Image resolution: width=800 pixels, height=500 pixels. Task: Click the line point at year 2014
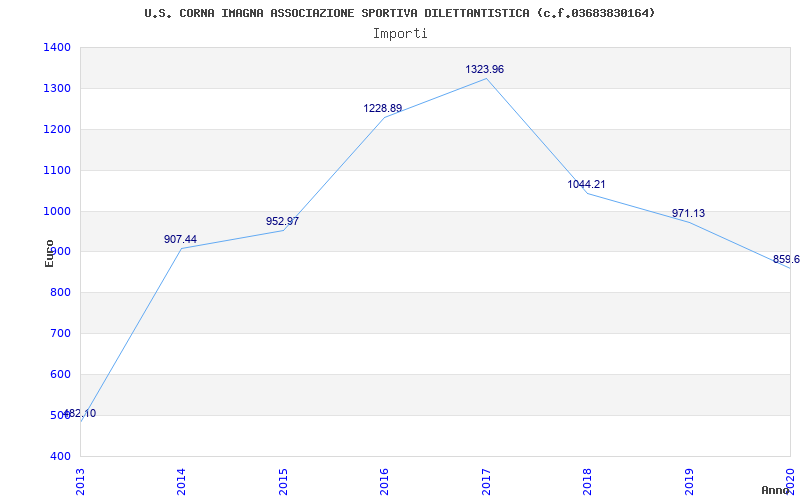pos(181,248)
